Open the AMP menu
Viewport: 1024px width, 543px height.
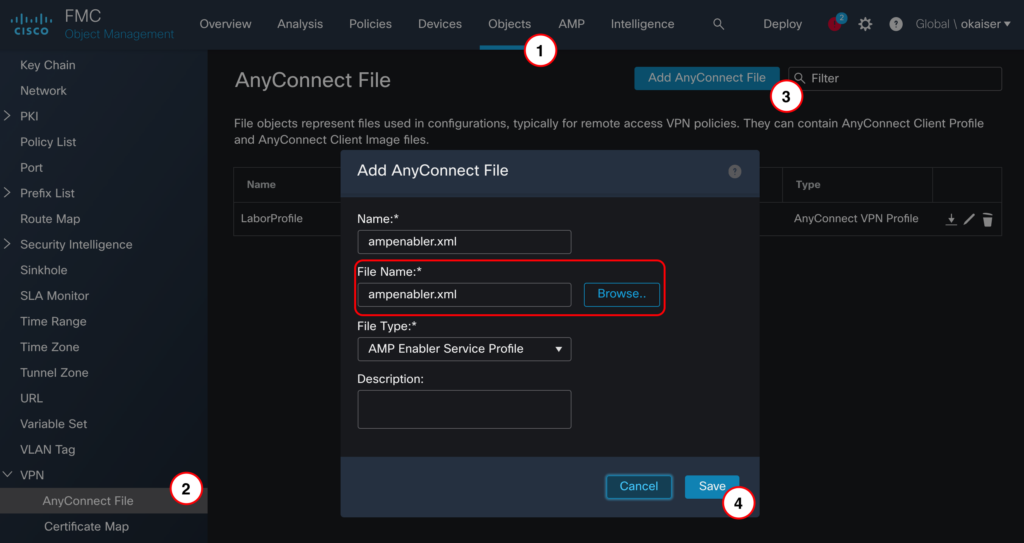coord(571,24)
